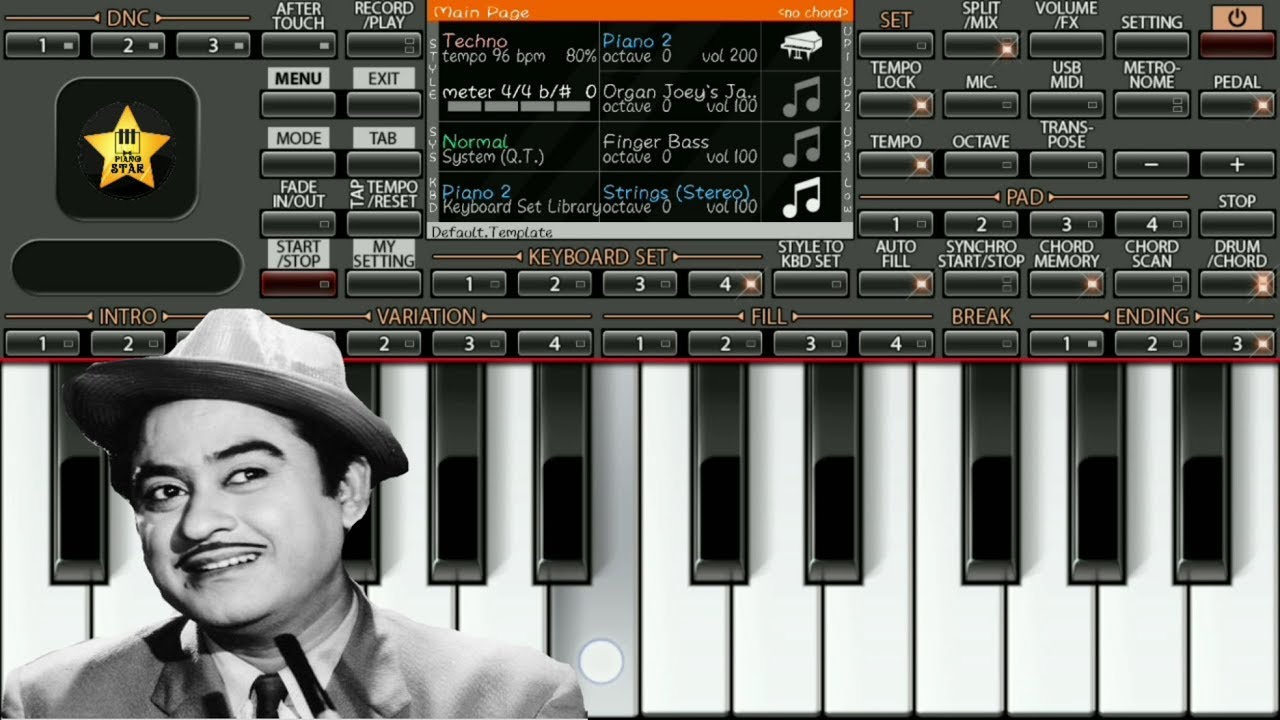This screenshot has width=1280, height=720.
Task: Click the Record/Play button
Action: coord(384,45)
